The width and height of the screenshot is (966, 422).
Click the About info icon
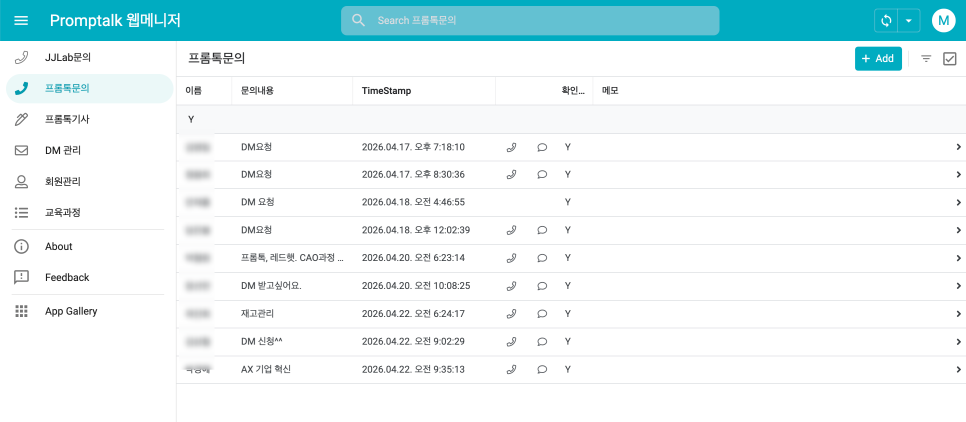click(x=21, y=246)
